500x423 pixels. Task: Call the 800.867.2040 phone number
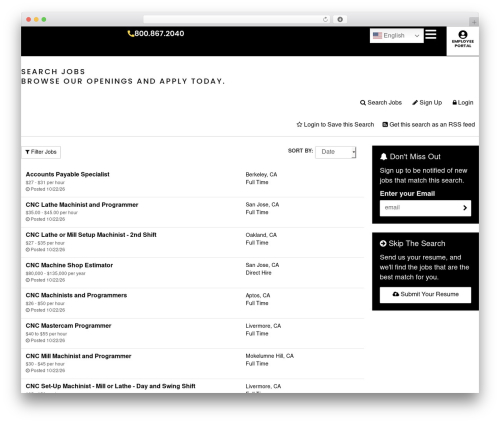(x=159, y=34)
